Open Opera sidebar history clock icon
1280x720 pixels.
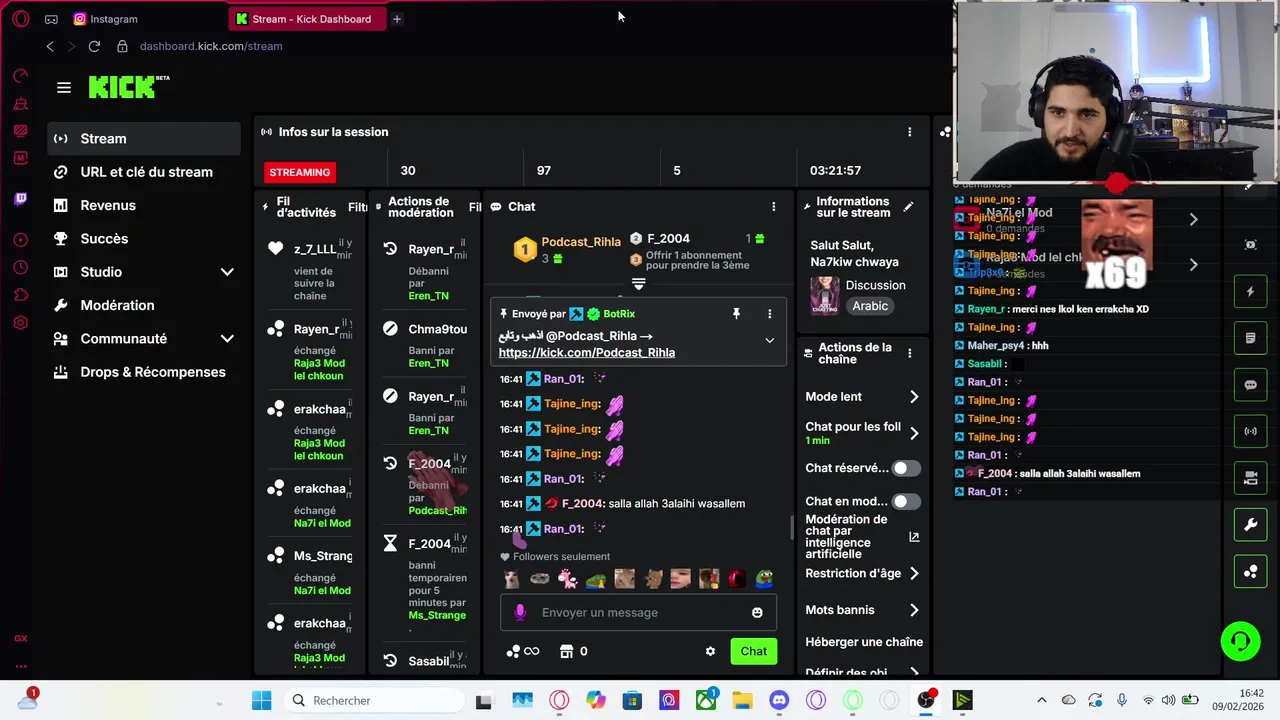coord(20,267)
